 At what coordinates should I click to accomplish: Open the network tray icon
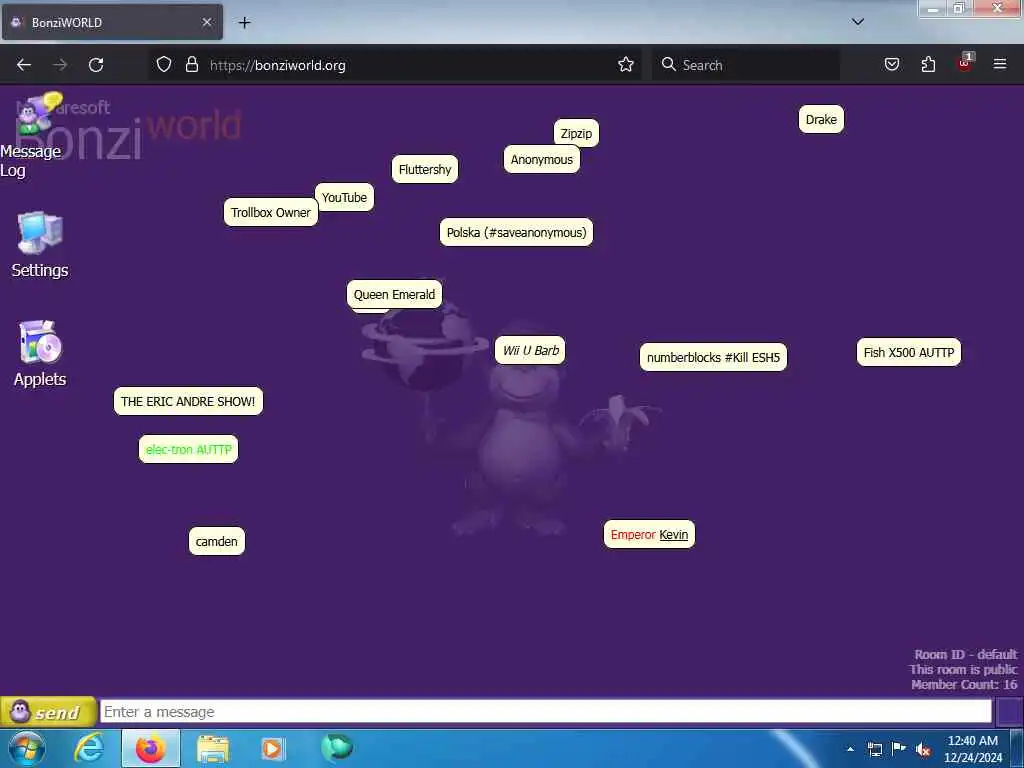(x=874, y=749)
